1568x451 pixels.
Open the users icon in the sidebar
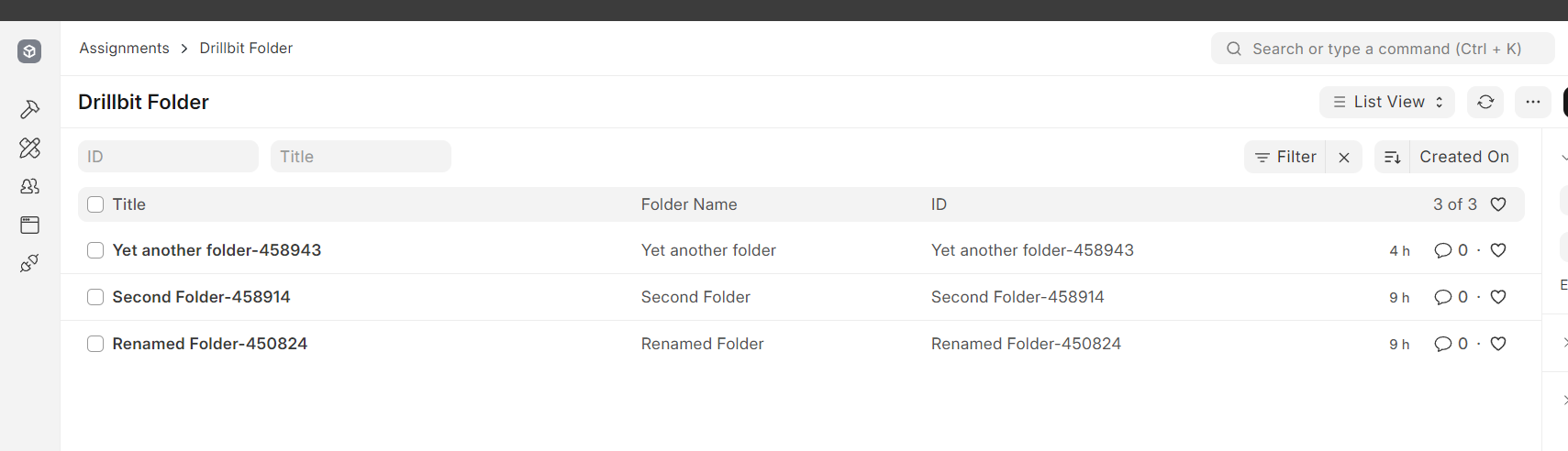[x=29, y=186]
